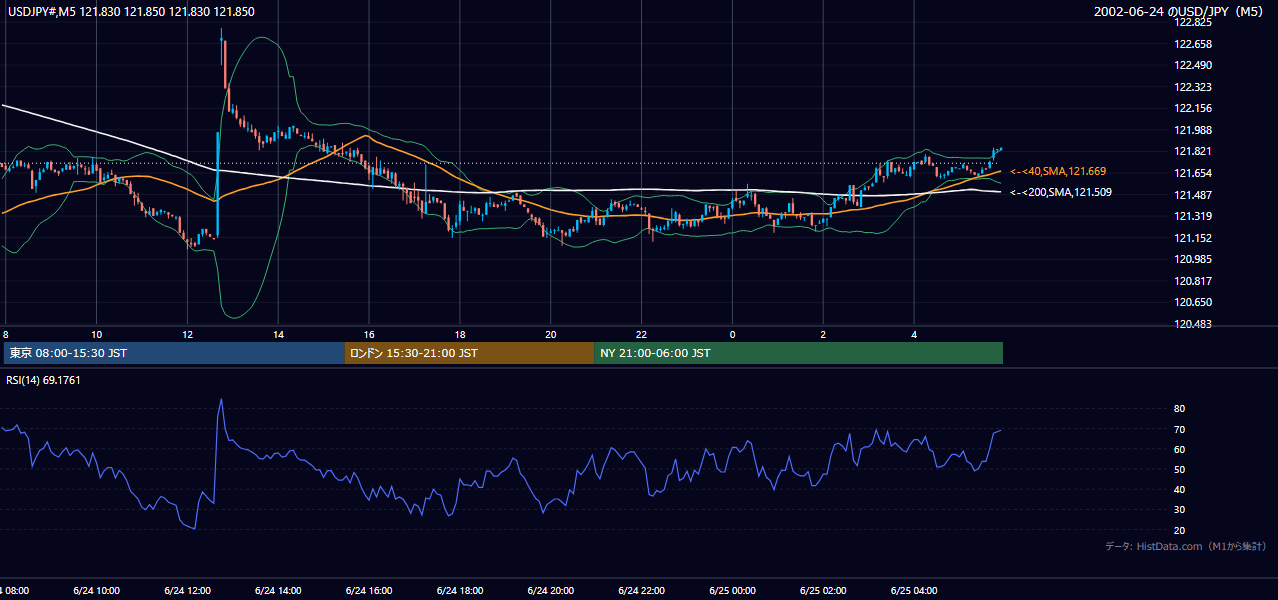
Task: Click price axis value 120.483
Action: click(1194, 324)
